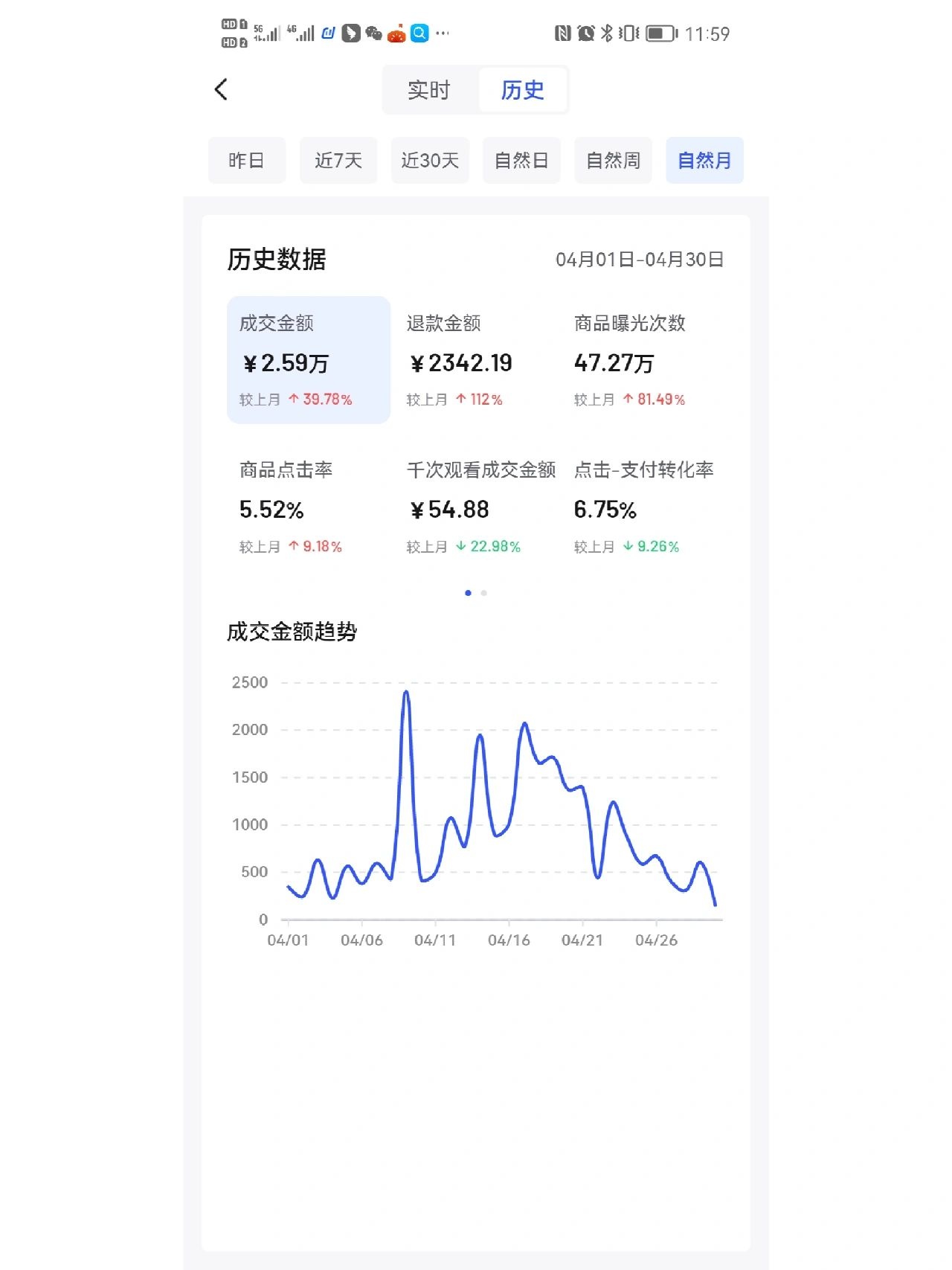Tap the Bluetooth icon in status bar
The width and height of the screenshot is (952, 1270).
(607, 33)
